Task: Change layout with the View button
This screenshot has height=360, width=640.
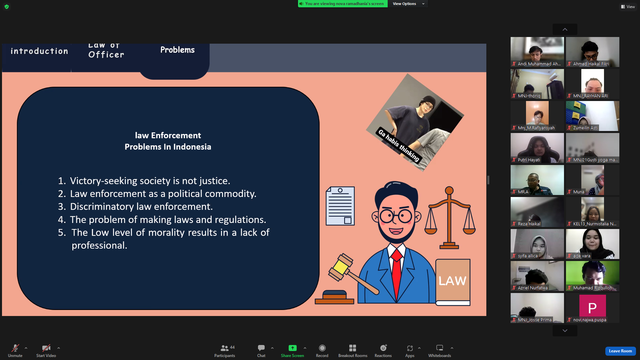Action: tap(628, 7)
